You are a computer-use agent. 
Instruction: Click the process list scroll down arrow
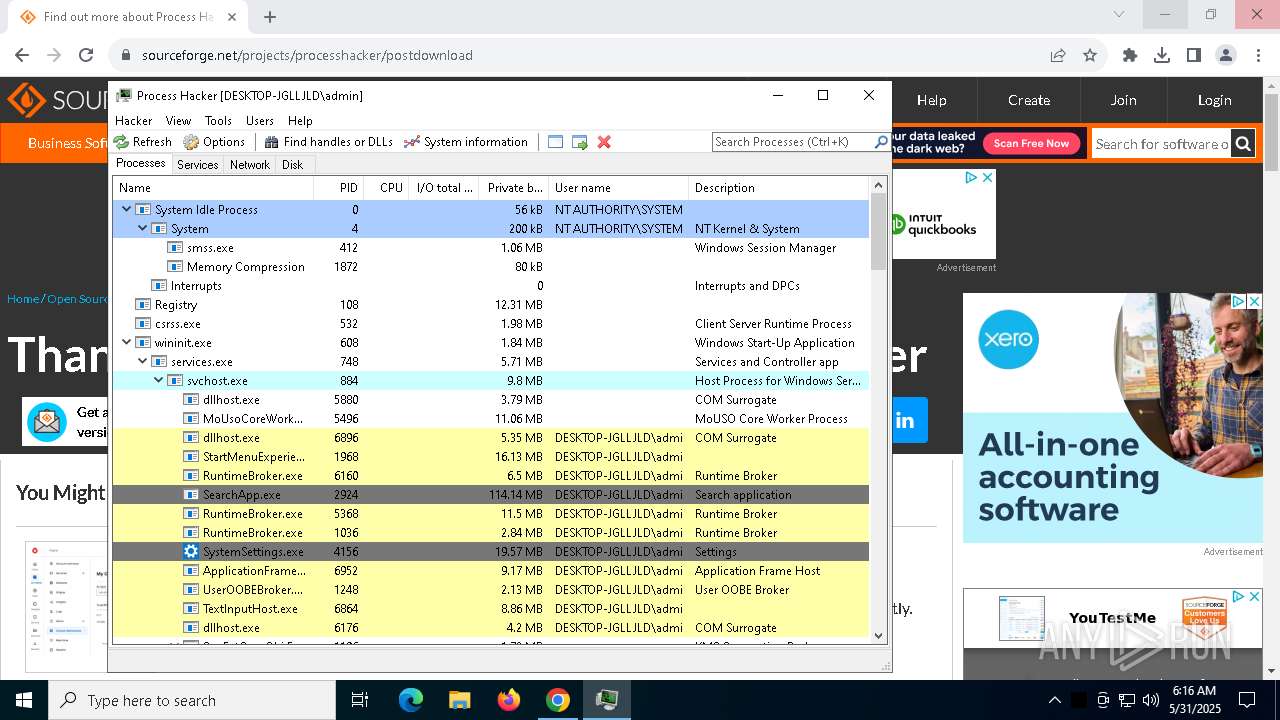coord(879,634)
